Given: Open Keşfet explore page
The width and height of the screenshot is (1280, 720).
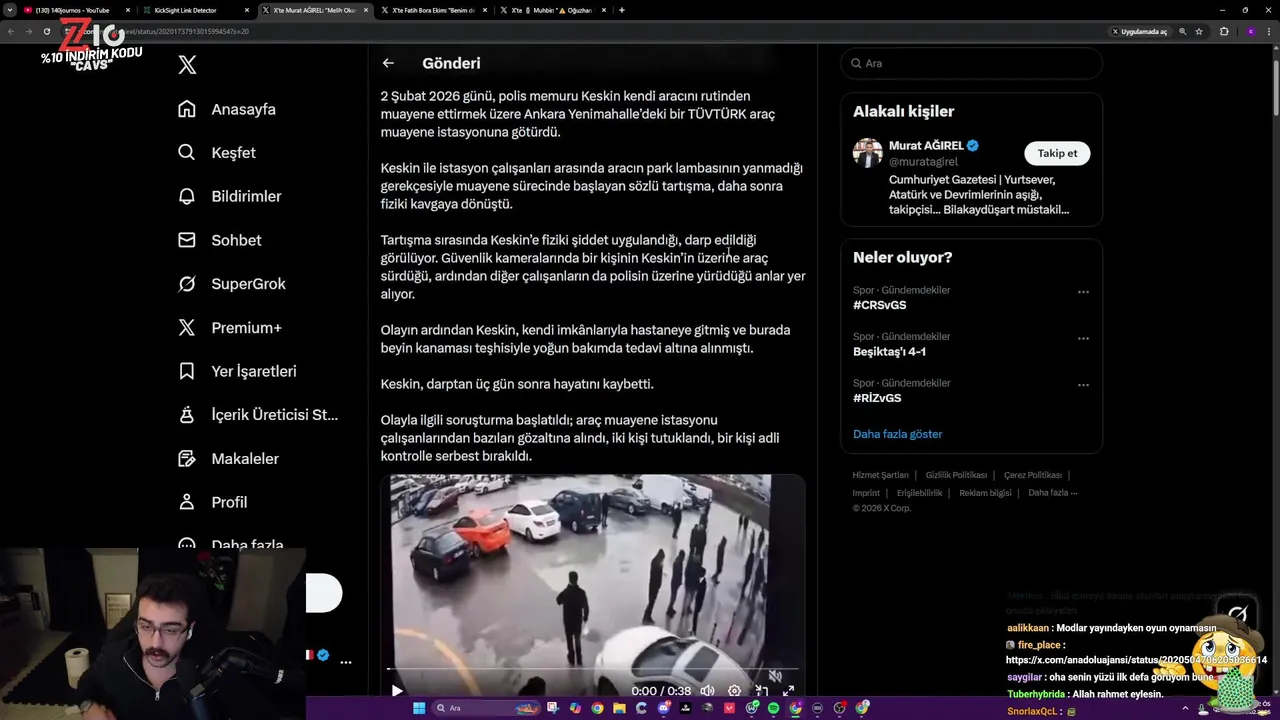Looking at the screenshot, I should [216, 153].
